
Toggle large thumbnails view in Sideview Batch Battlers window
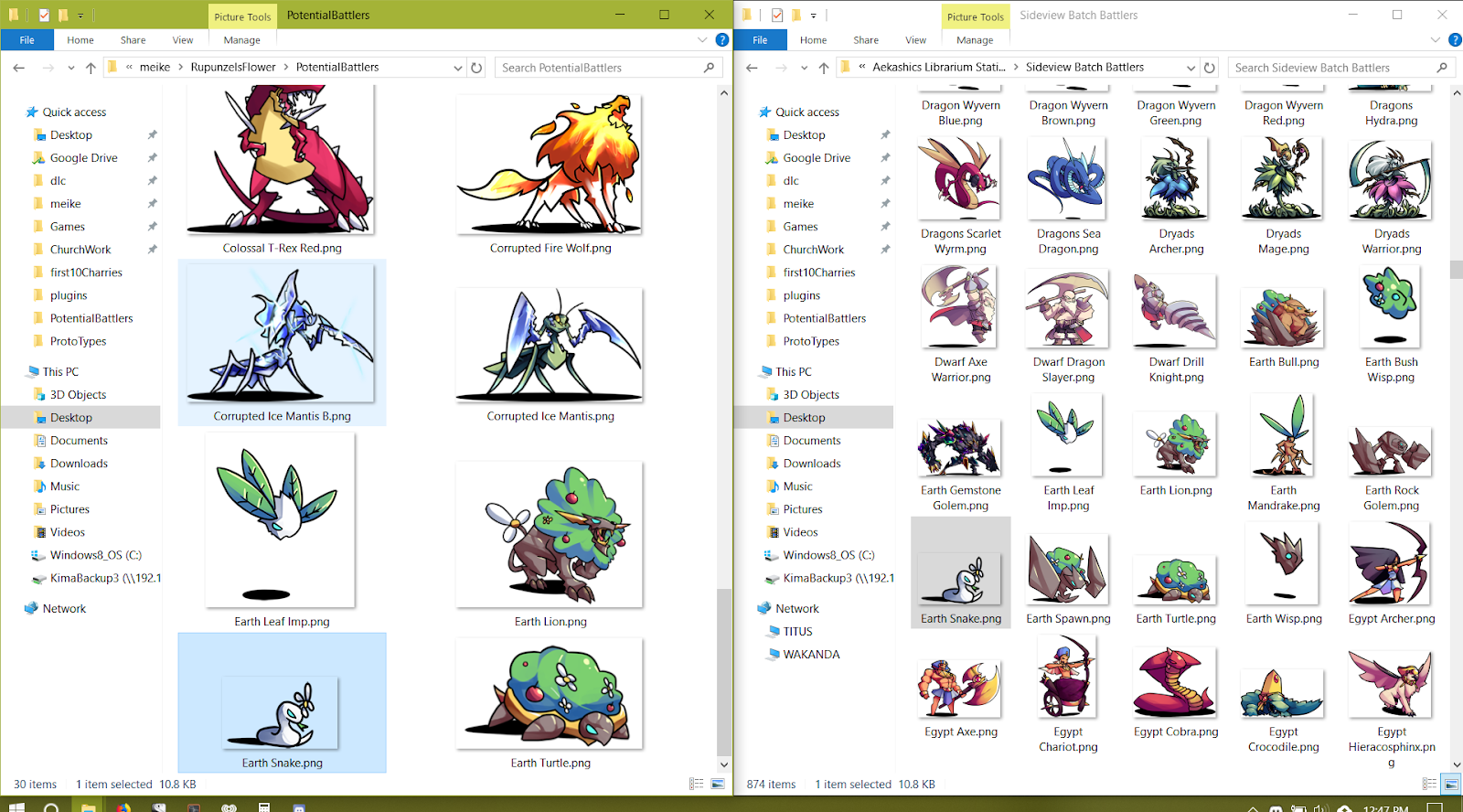click(x=1450, y=784)
